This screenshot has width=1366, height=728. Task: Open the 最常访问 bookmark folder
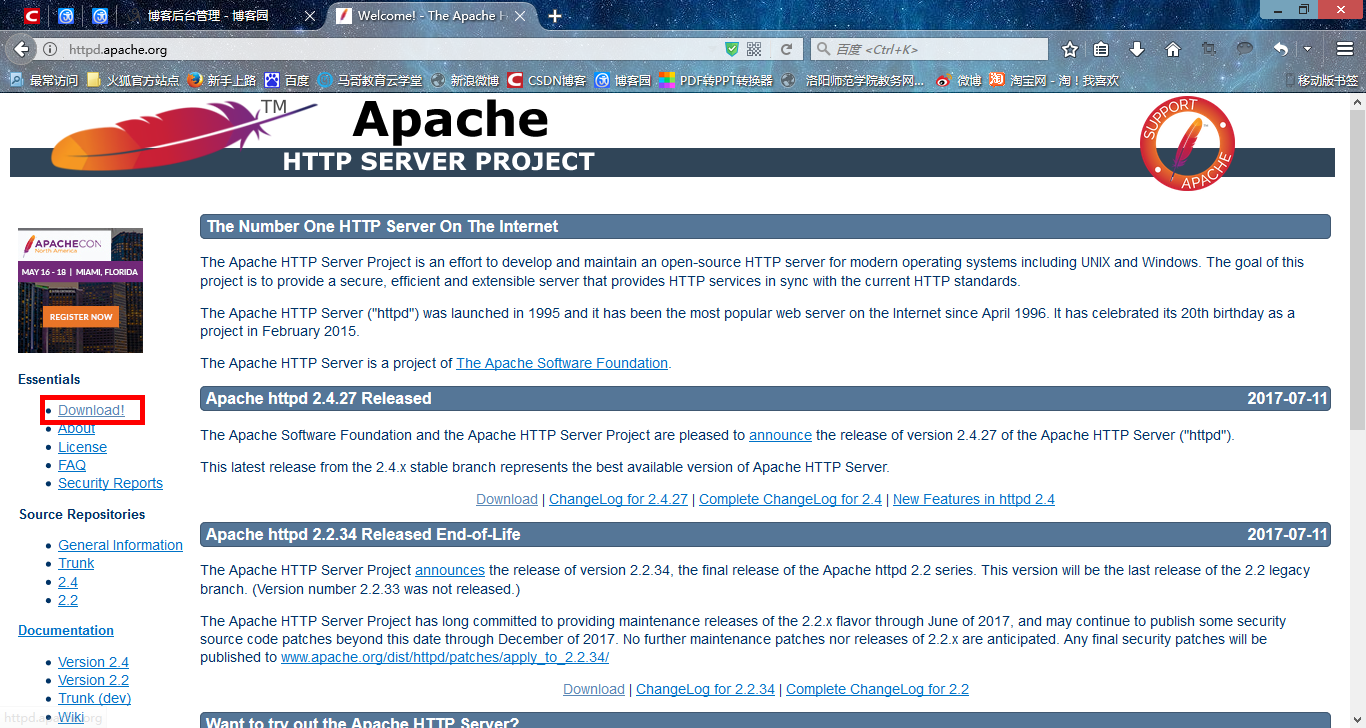[44, 80]
